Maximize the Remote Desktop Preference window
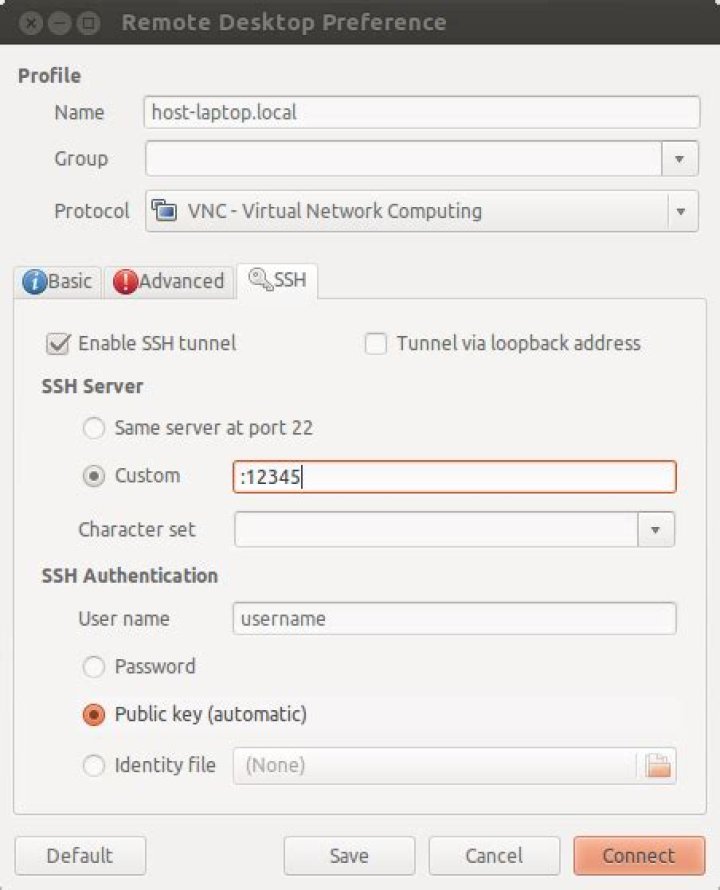Image resolution: width=720 pixels, height=890 pixels. (x=88, y=23)
